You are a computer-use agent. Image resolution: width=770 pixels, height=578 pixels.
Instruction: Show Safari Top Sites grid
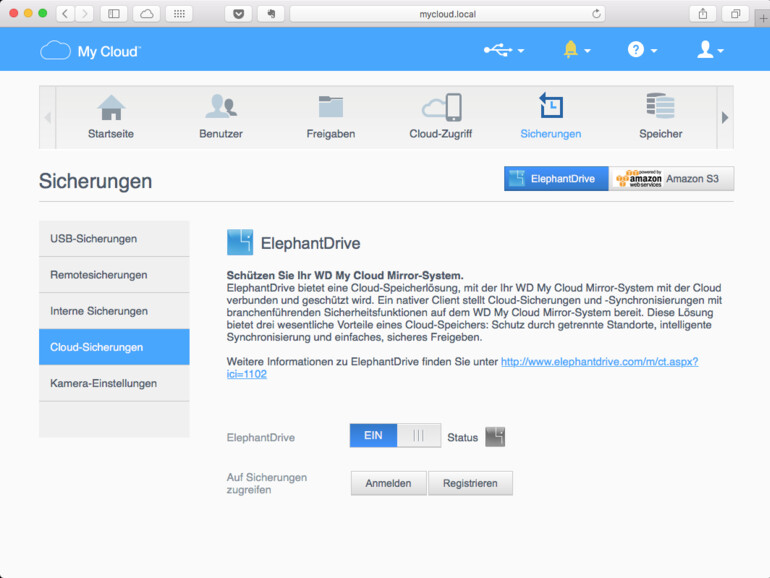coord(179,14)
